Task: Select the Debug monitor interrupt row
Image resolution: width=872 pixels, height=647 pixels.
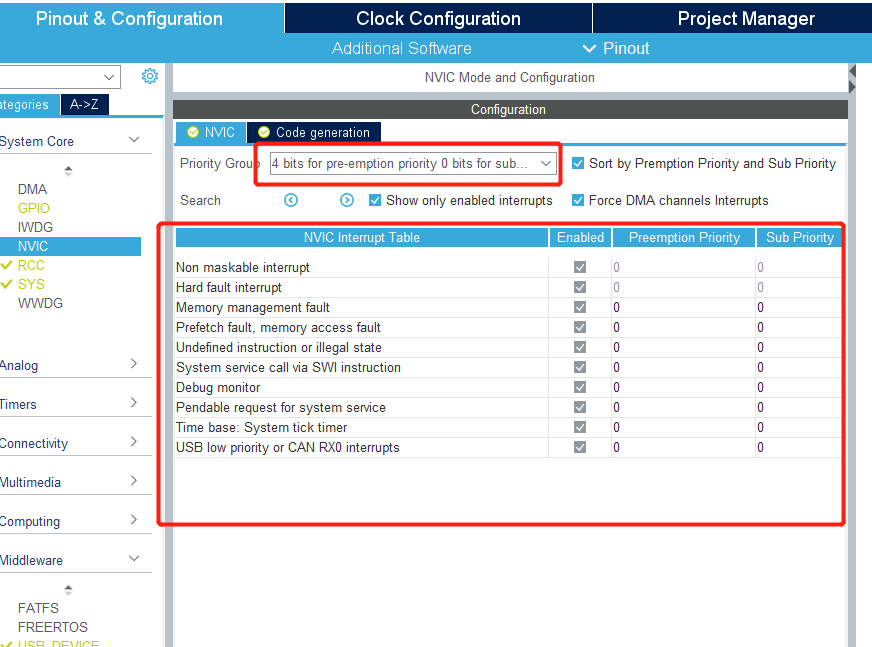Action: coord(508,387)
